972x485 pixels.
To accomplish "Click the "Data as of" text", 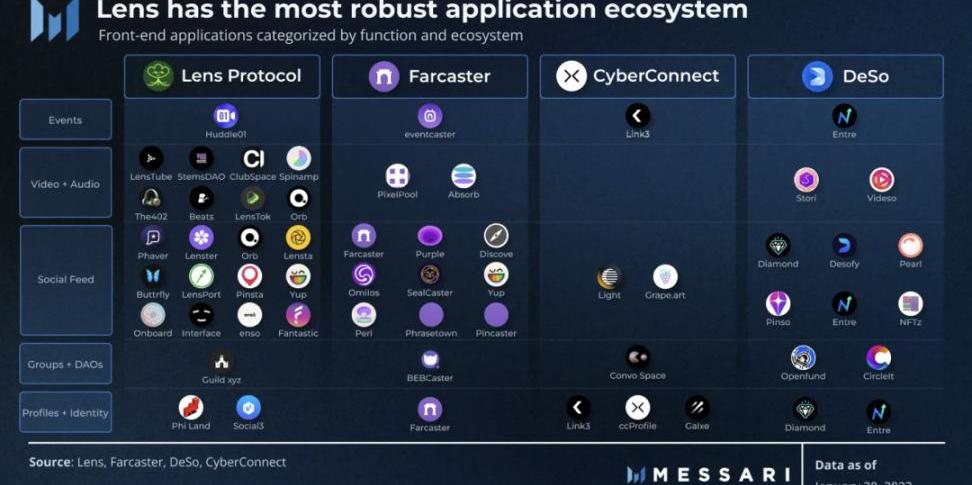I will click(846, 465).
